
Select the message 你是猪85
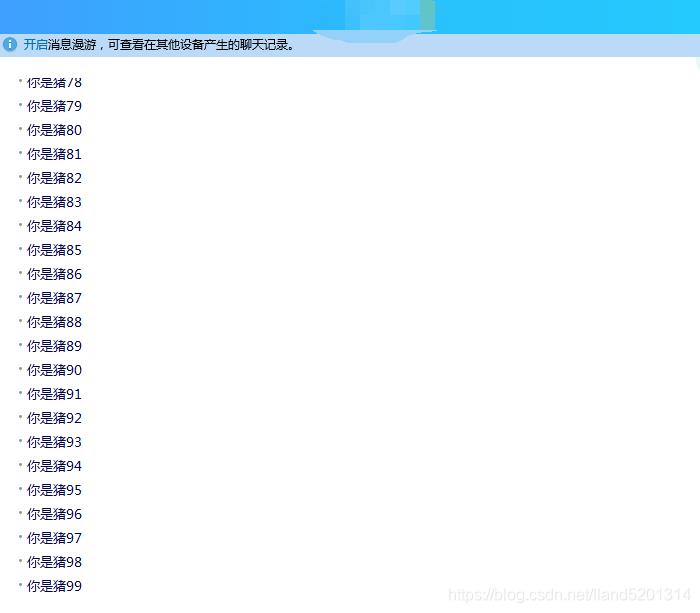pyautogui.click(x=54, y=250)
